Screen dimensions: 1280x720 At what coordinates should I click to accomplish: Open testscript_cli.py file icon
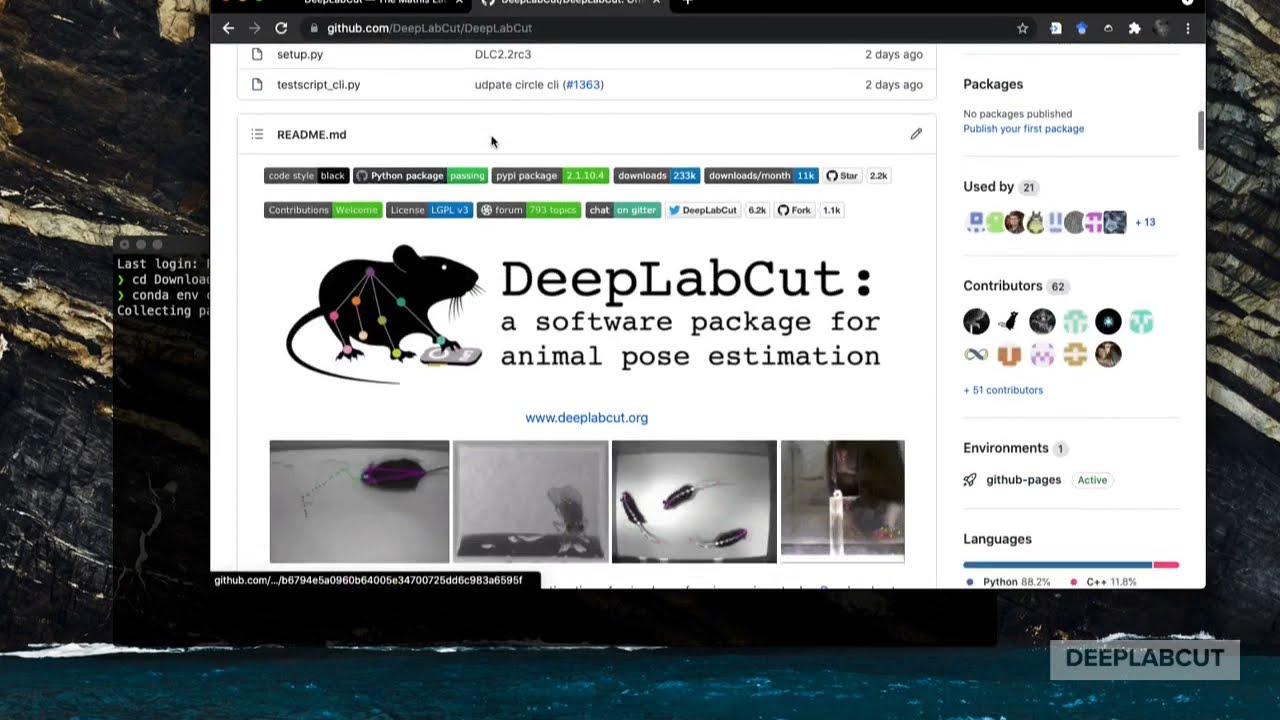pos(257,84)
